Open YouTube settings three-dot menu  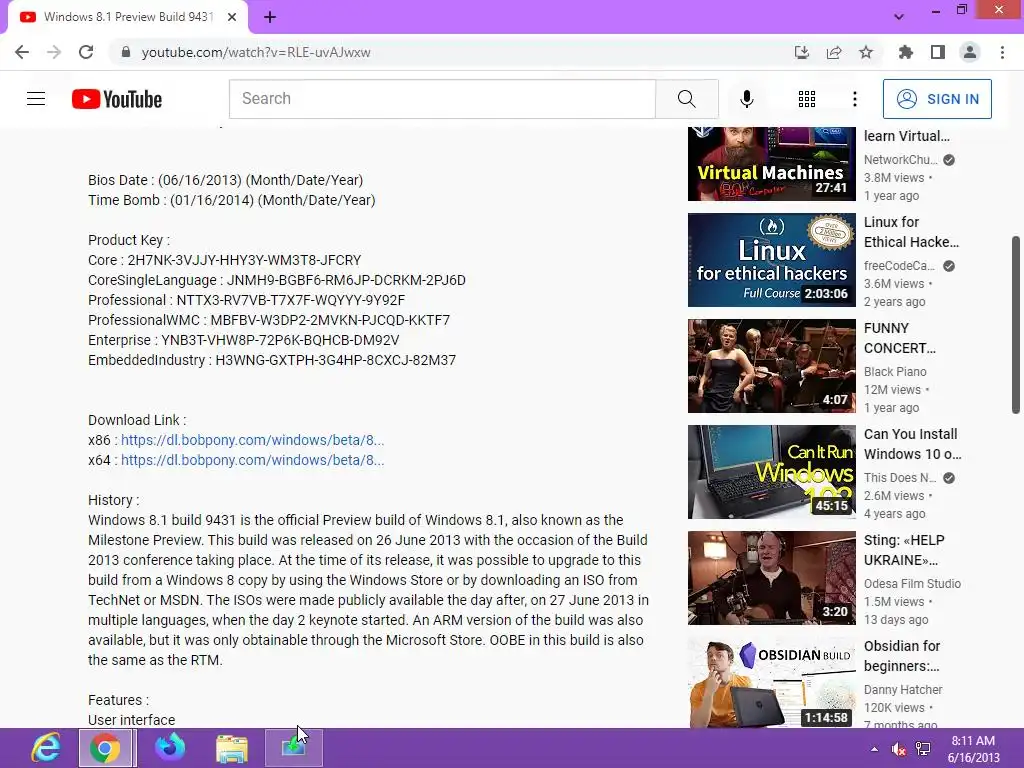(x=855, y=99)
